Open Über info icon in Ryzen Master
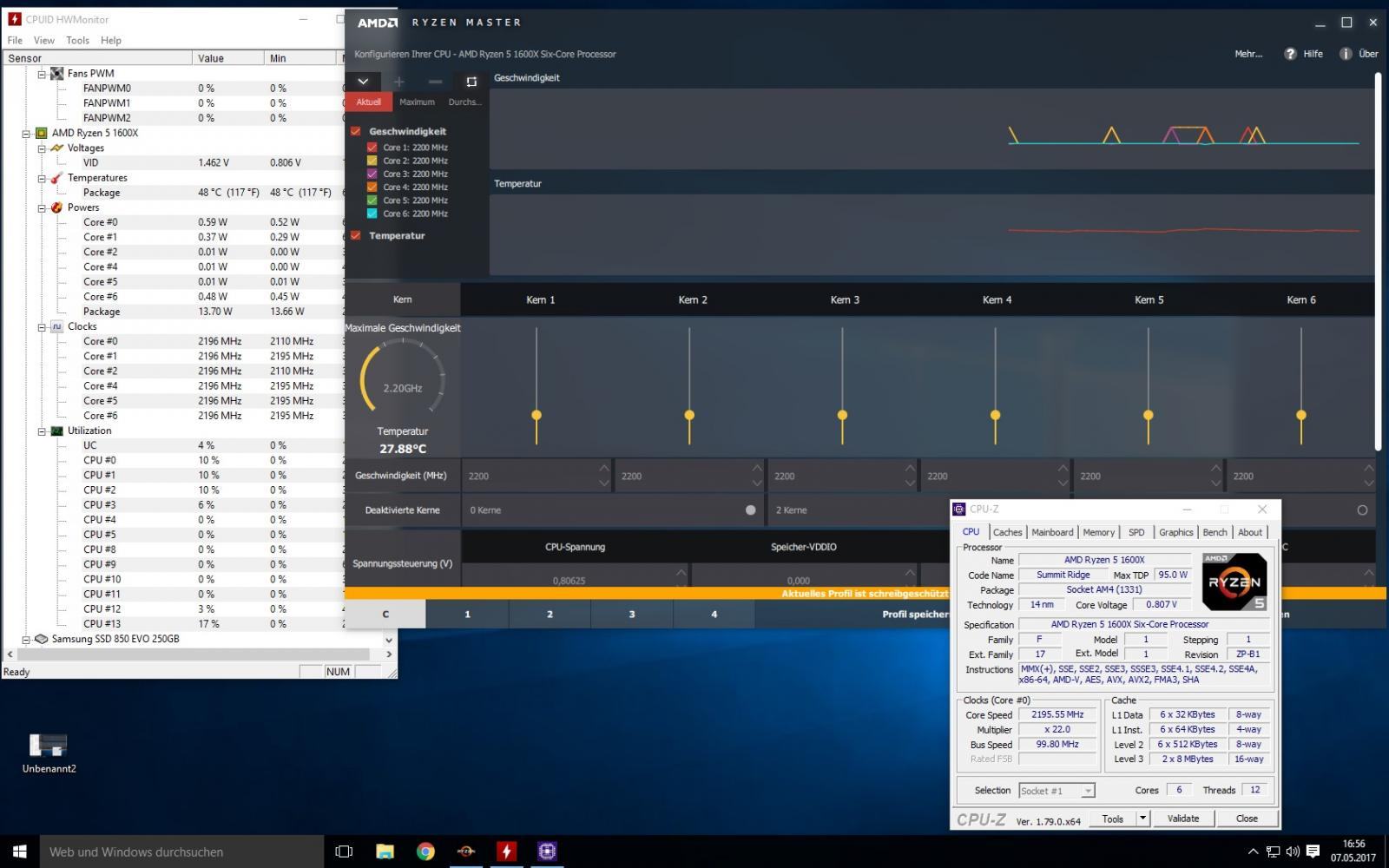Viewport: 1389px width, 868px height. coord(1346,54)
